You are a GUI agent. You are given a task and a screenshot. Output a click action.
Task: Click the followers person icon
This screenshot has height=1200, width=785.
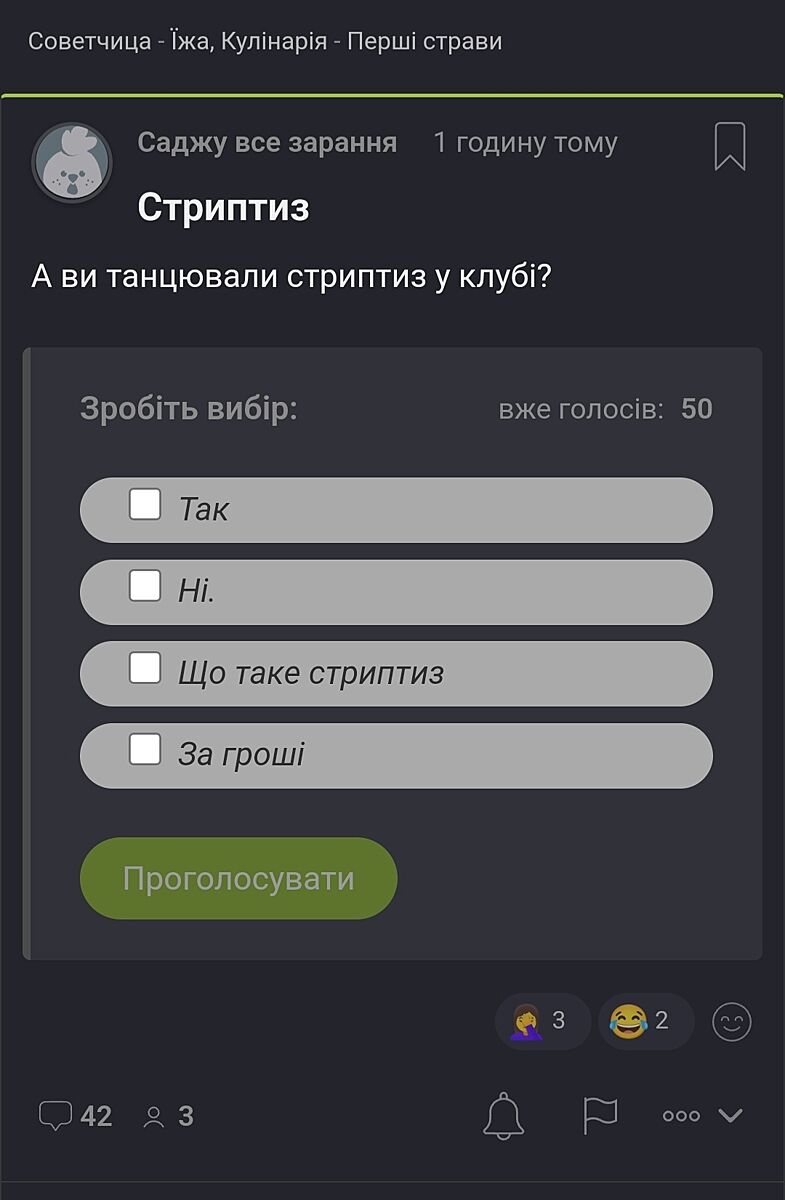click(x=154, y=1116)
